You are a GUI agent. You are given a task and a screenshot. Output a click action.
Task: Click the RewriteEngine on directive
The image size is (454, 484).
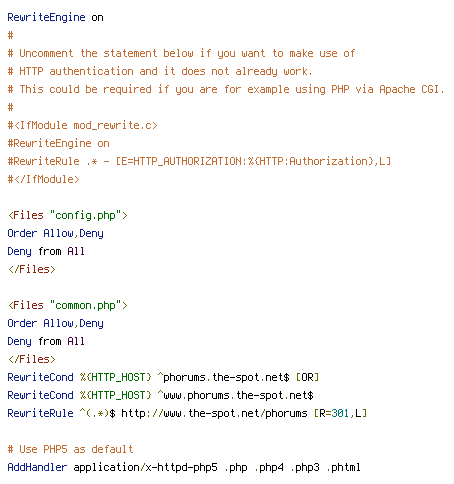[55, 17]
